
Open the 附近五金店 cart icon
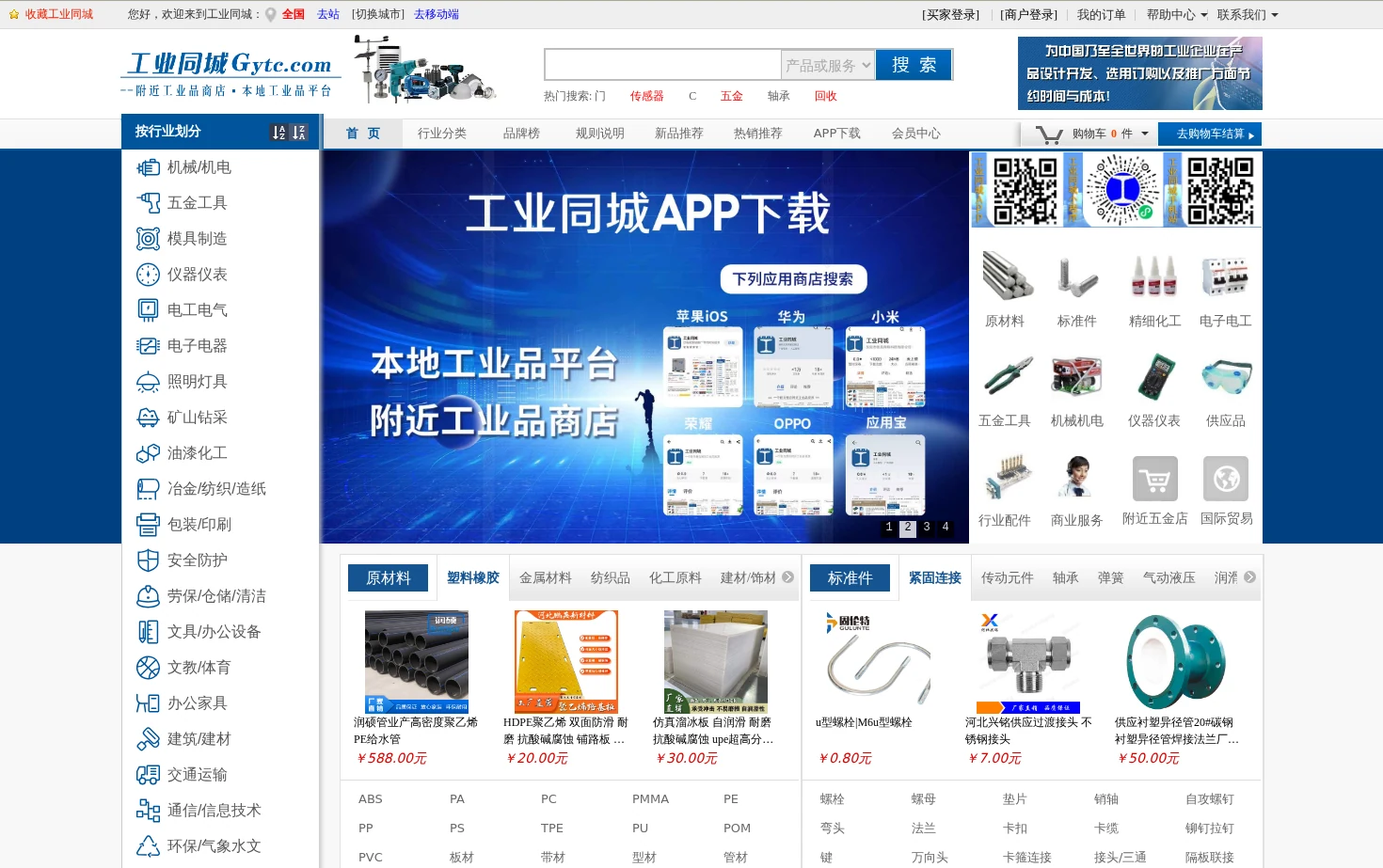(1154, 480)
